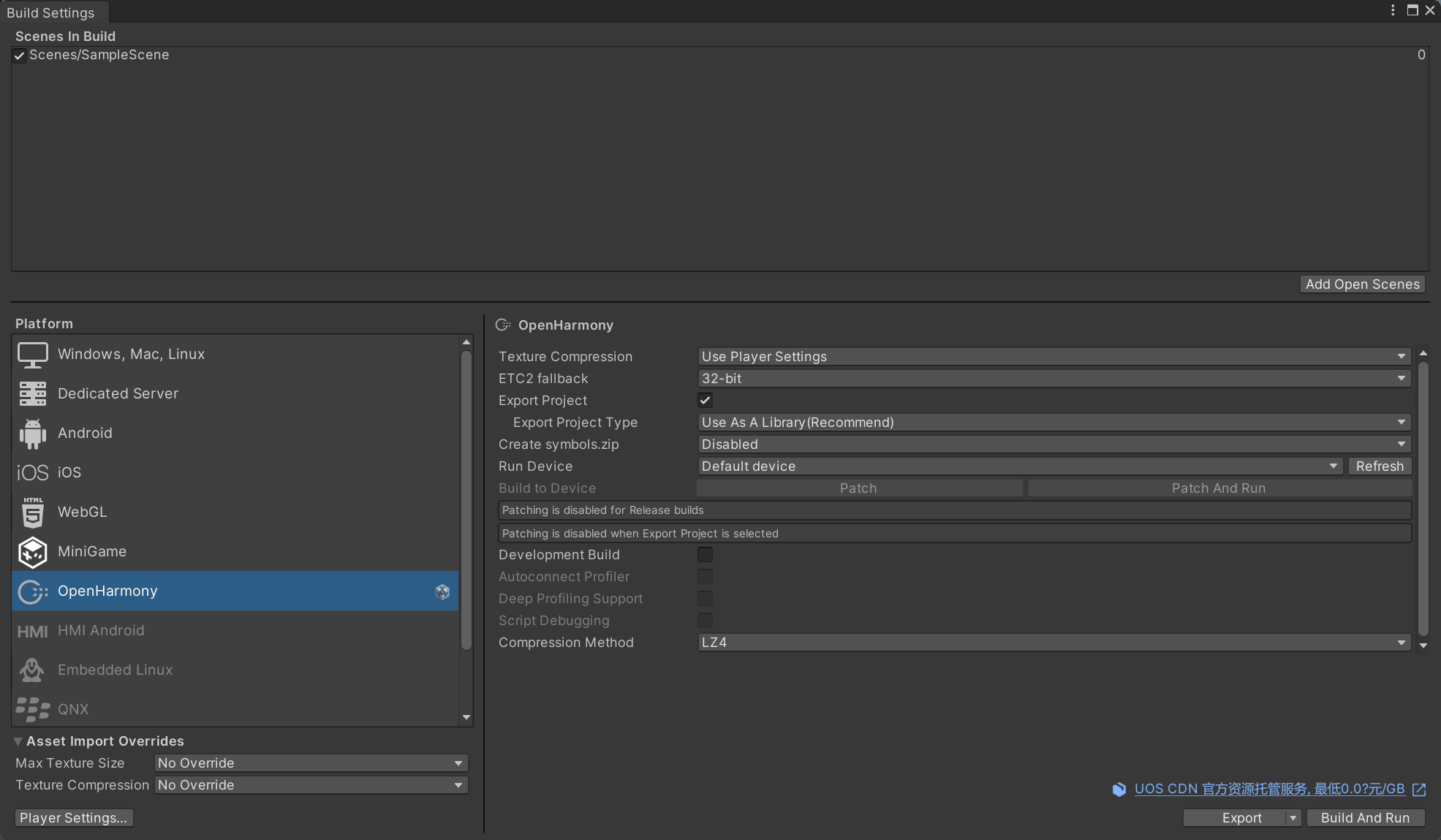This screenshot has width=1441, height=840.
Task: Click the iOS platform icon
Action: tap(32, 473)
